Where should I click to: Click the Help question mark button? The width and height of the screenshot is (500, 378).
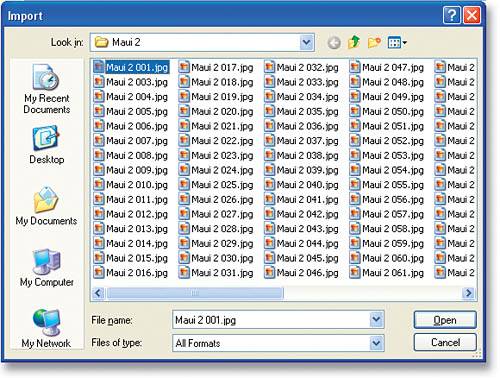click(x=452, y=15)
